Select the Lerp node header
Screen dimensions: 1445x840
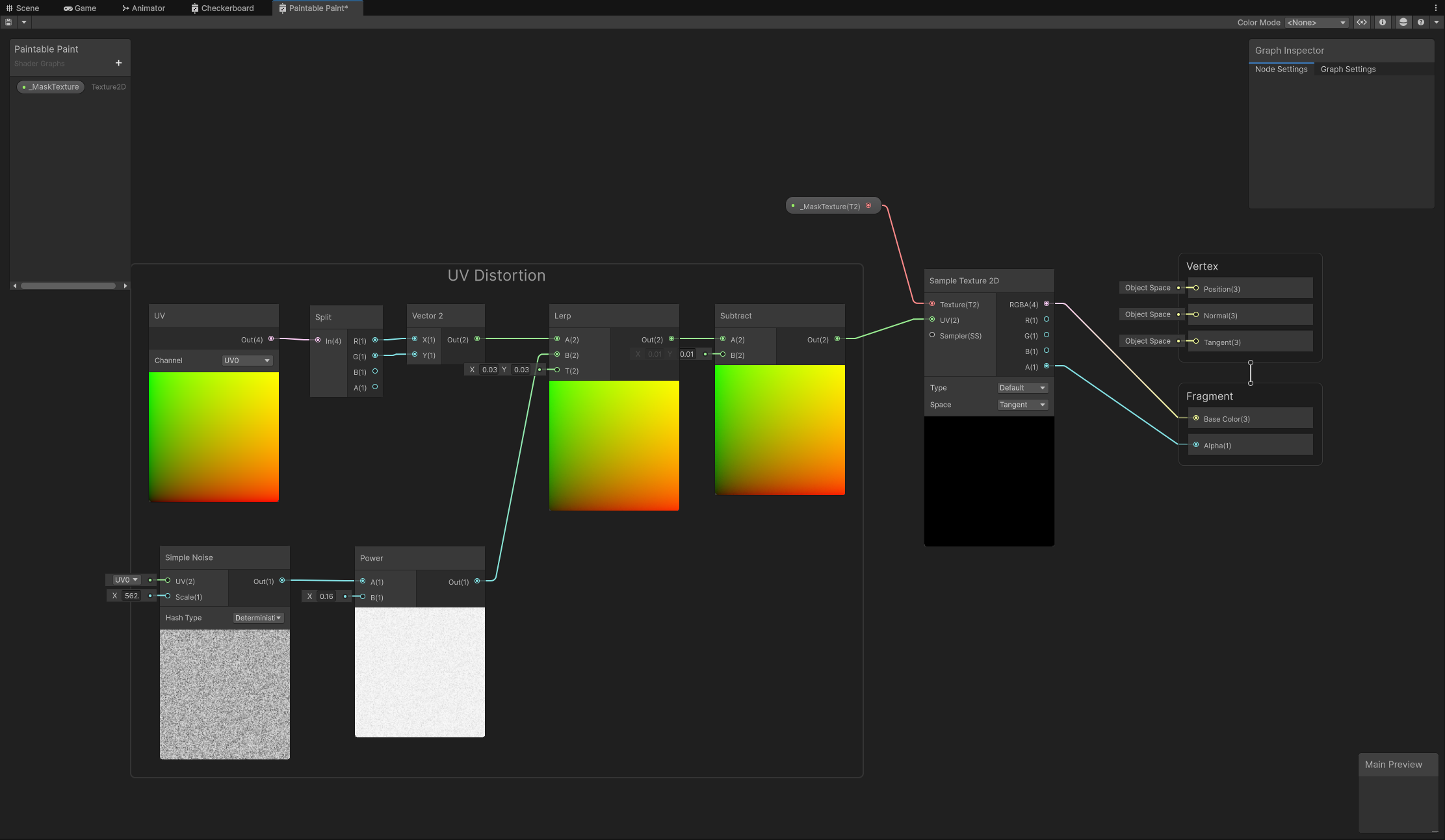point(614,316)
